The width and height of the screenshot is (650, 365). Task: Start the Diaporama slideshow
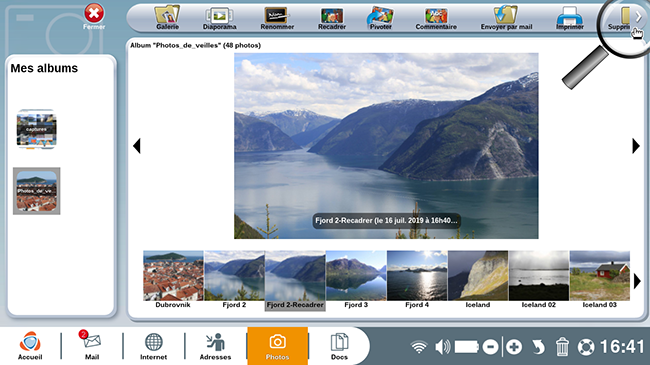click(x=219, y=18)
